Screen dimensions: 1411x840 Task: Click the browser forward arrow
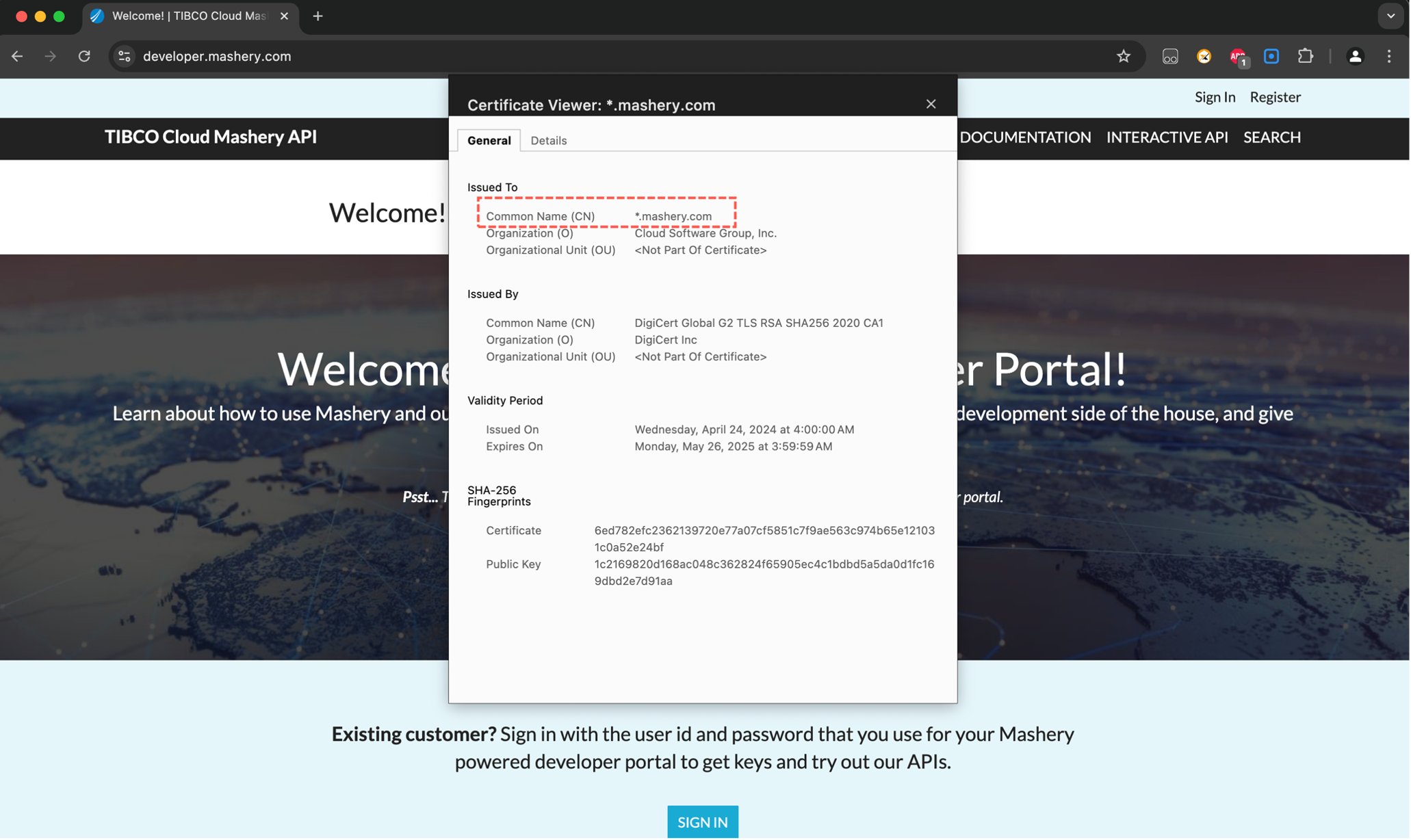pyautogui.click(x=50, y=57)
